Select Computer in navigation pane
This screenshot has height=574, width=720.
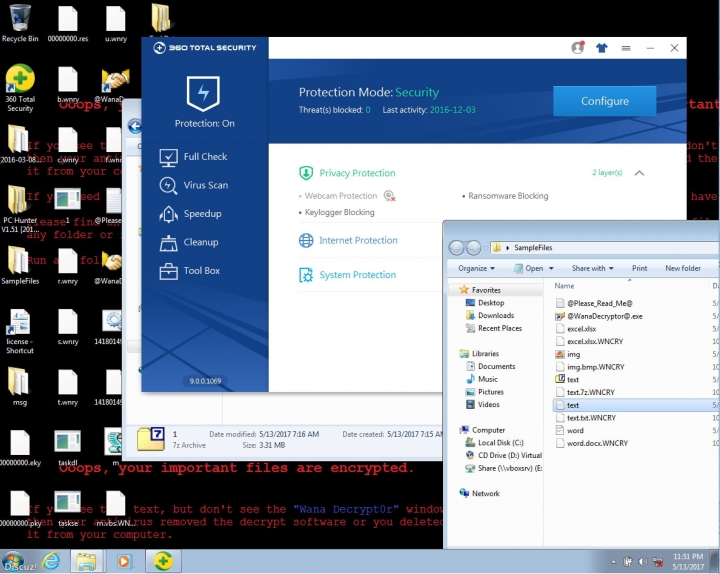488,431
